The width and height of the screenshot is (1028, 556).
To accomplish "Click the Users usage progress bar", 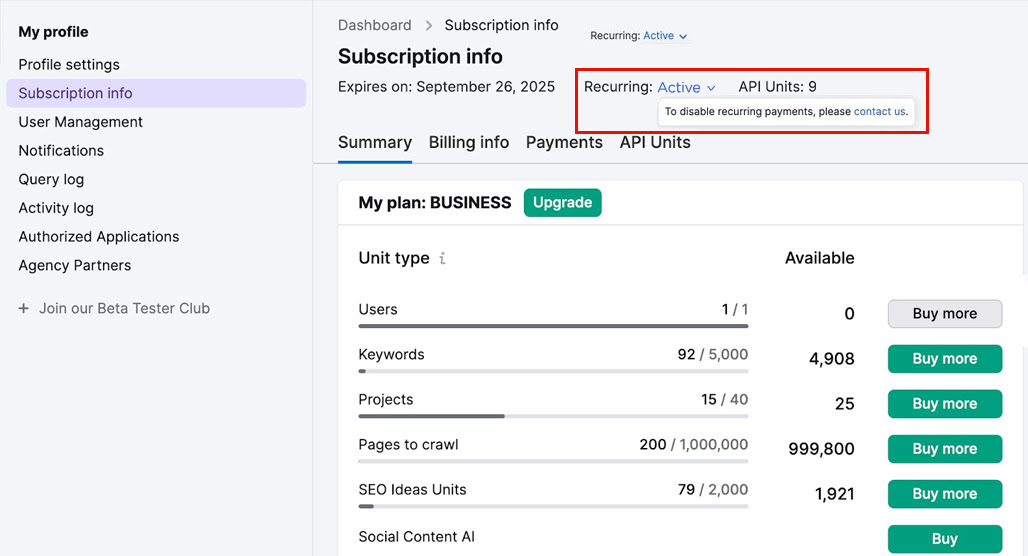I will click(x=553, y=326).
